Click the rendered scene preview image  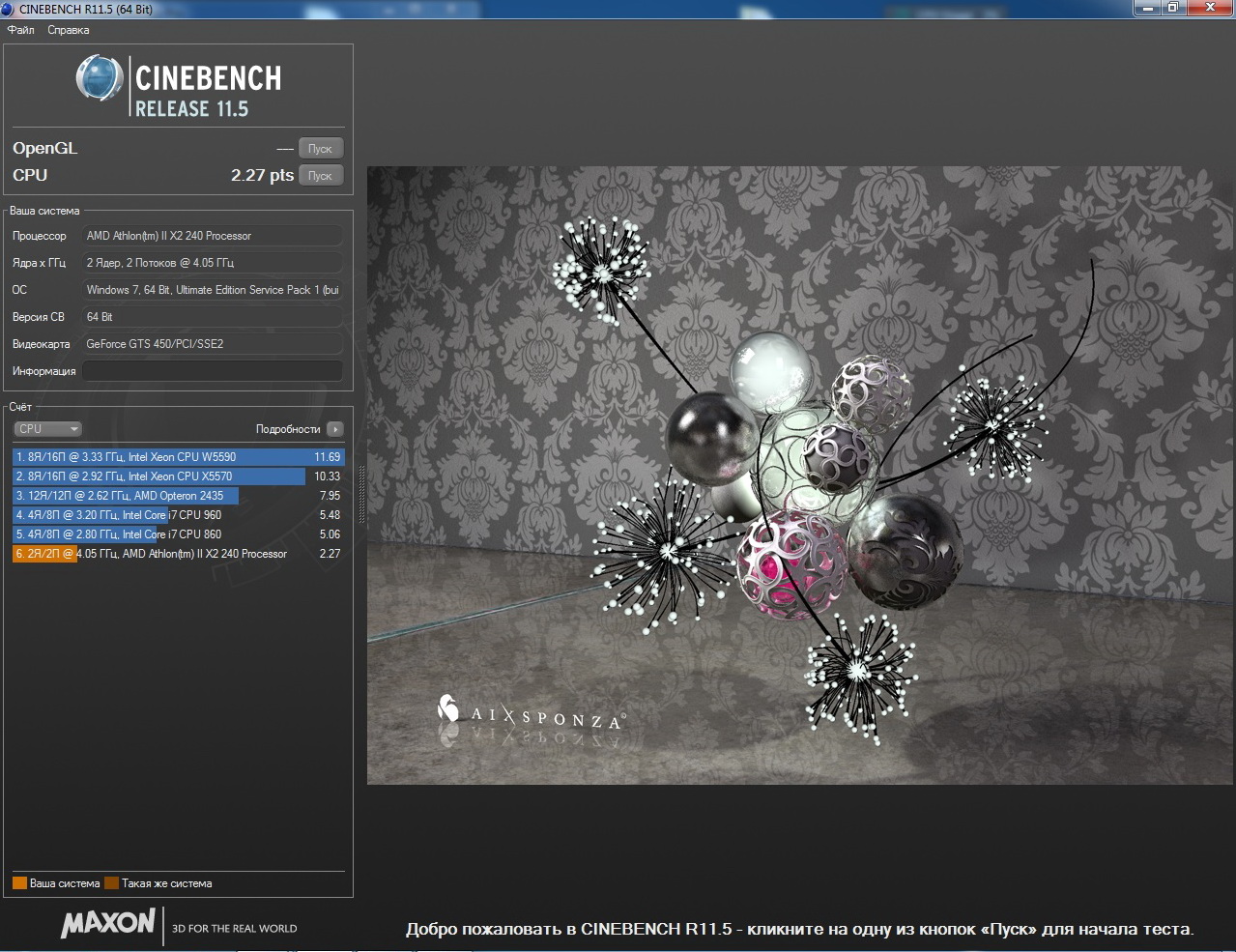[x=800, y=476]
